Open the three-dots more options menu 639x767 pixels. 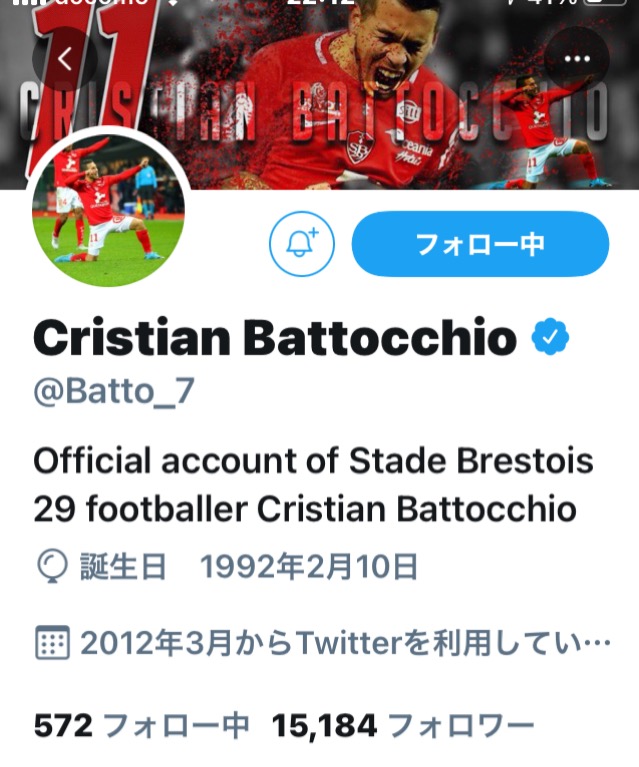[577, 59]
